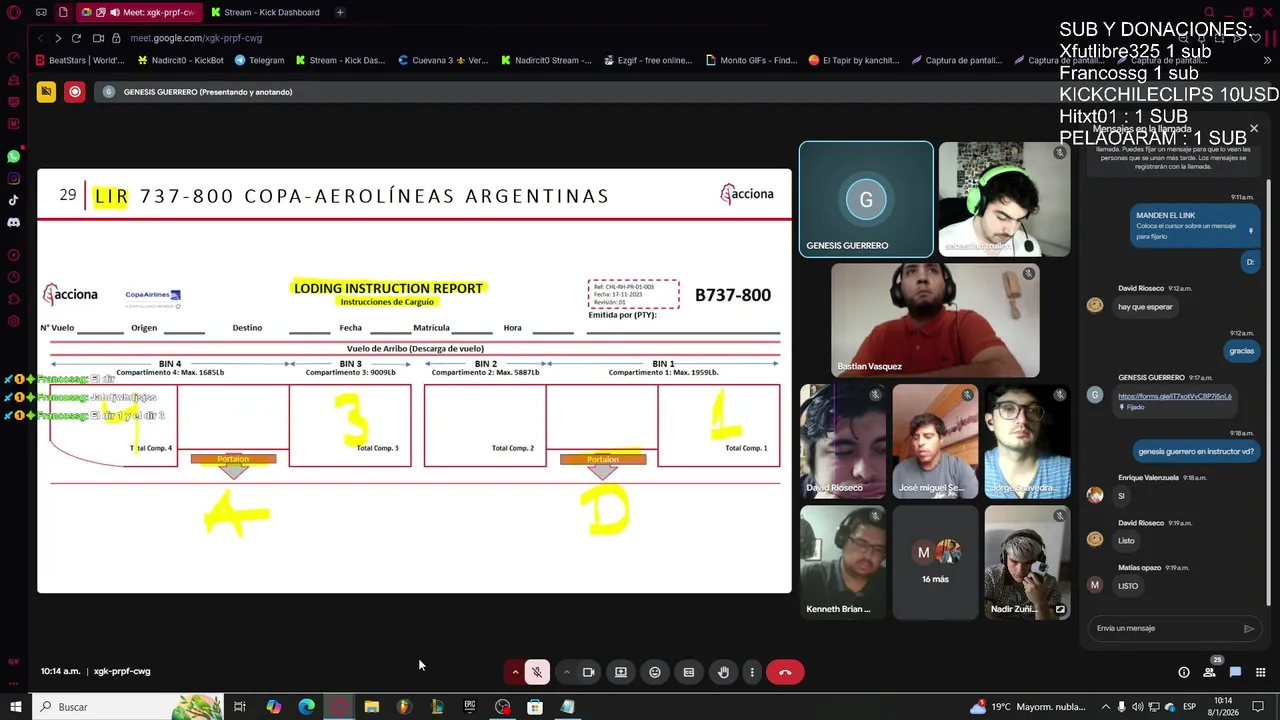Click the red recording indicator icon
The width and height of the screenshot is (1280, 720).
coord(75,92)
